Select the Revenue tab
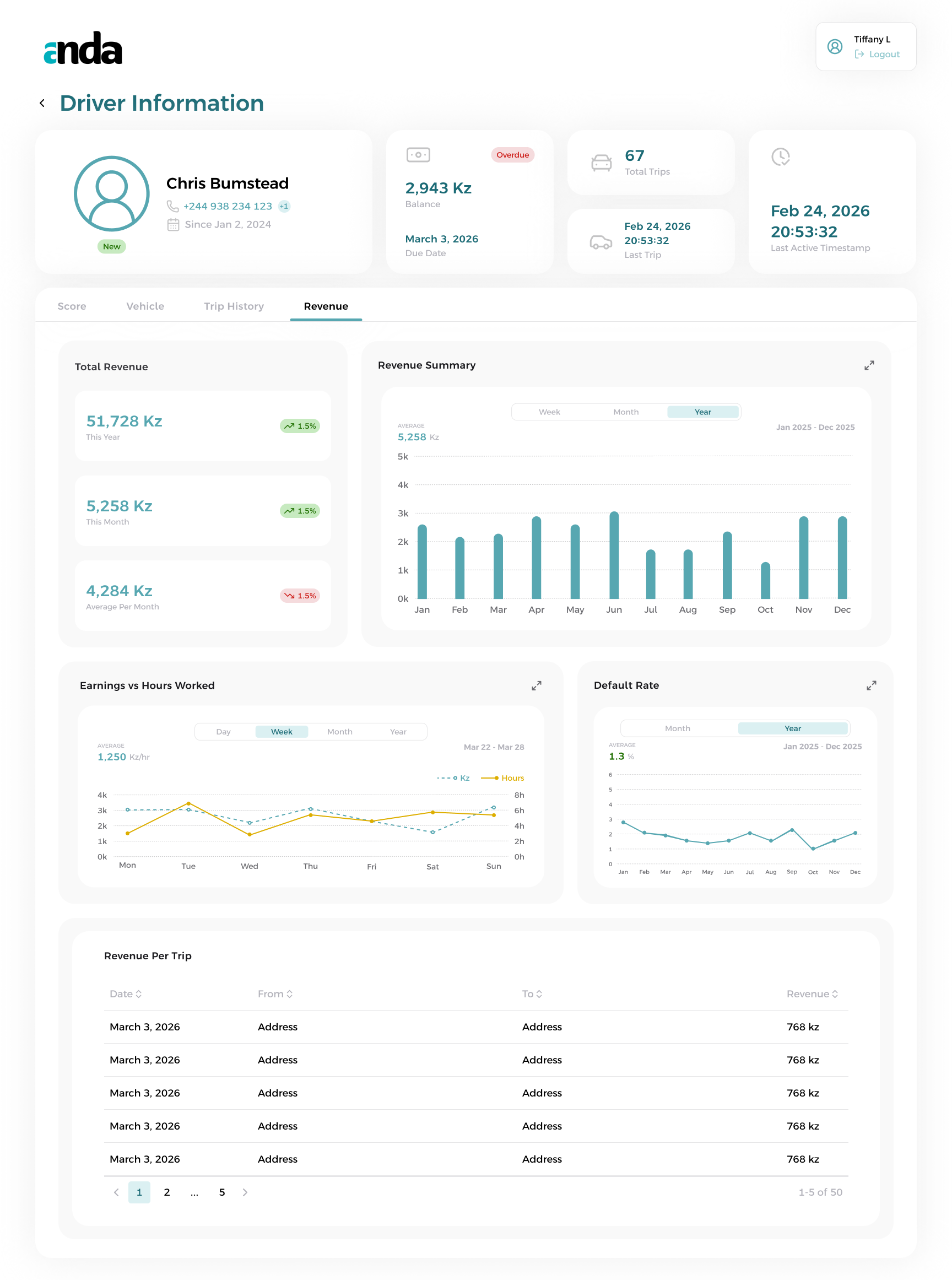952x1280 pixels. pyautogui.click(x=326, y=306)
